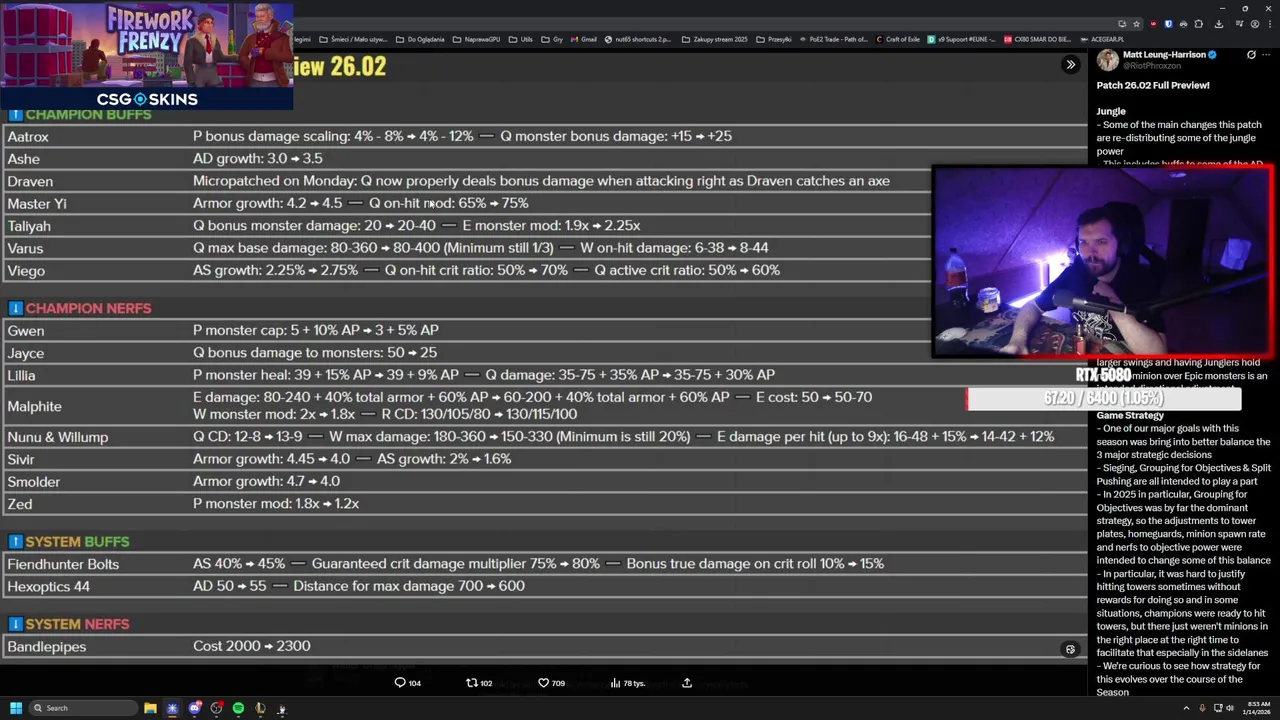Click the Grok icon beside the author name

(1251, 55)
